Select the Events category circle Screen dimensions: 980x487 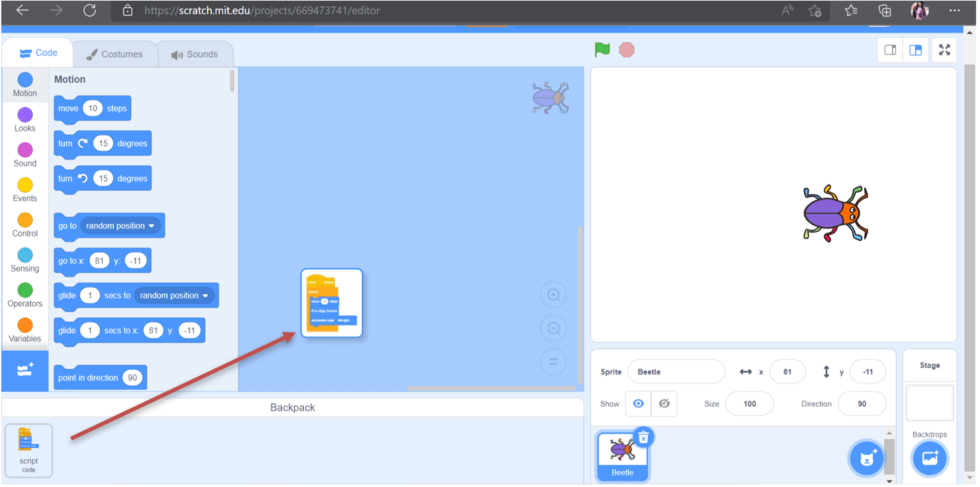[25, 185]
